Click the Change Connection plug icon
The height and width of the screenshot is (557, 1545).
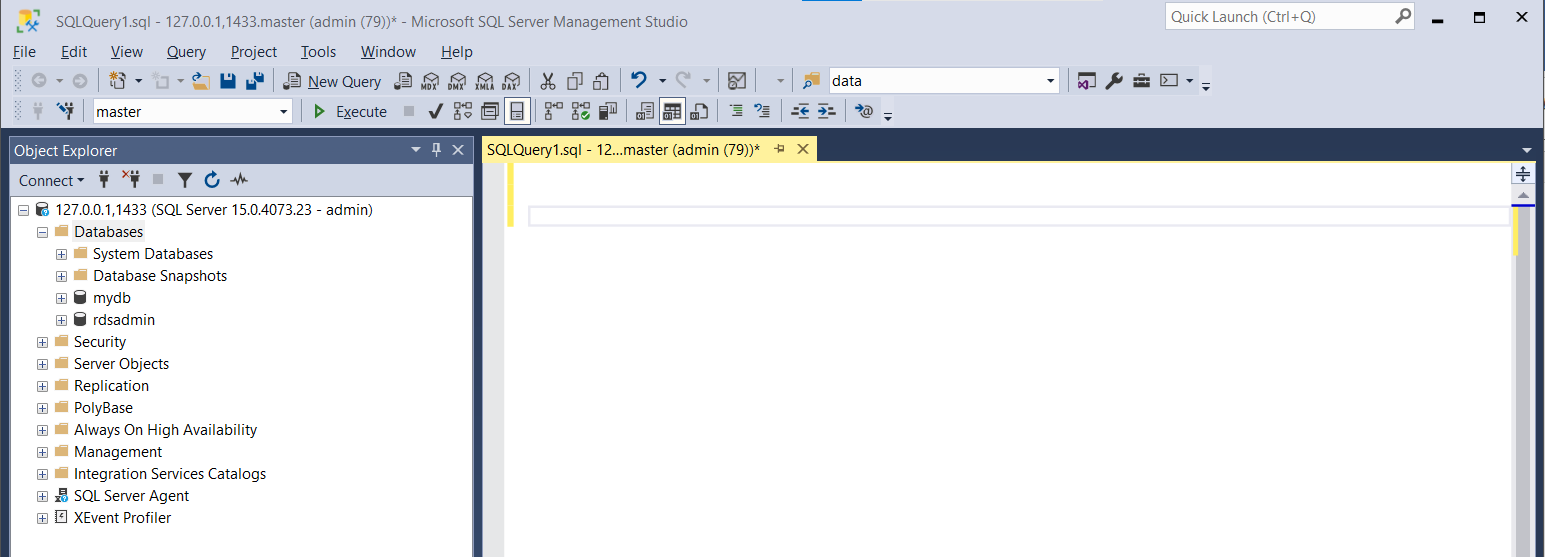(65, 111)
